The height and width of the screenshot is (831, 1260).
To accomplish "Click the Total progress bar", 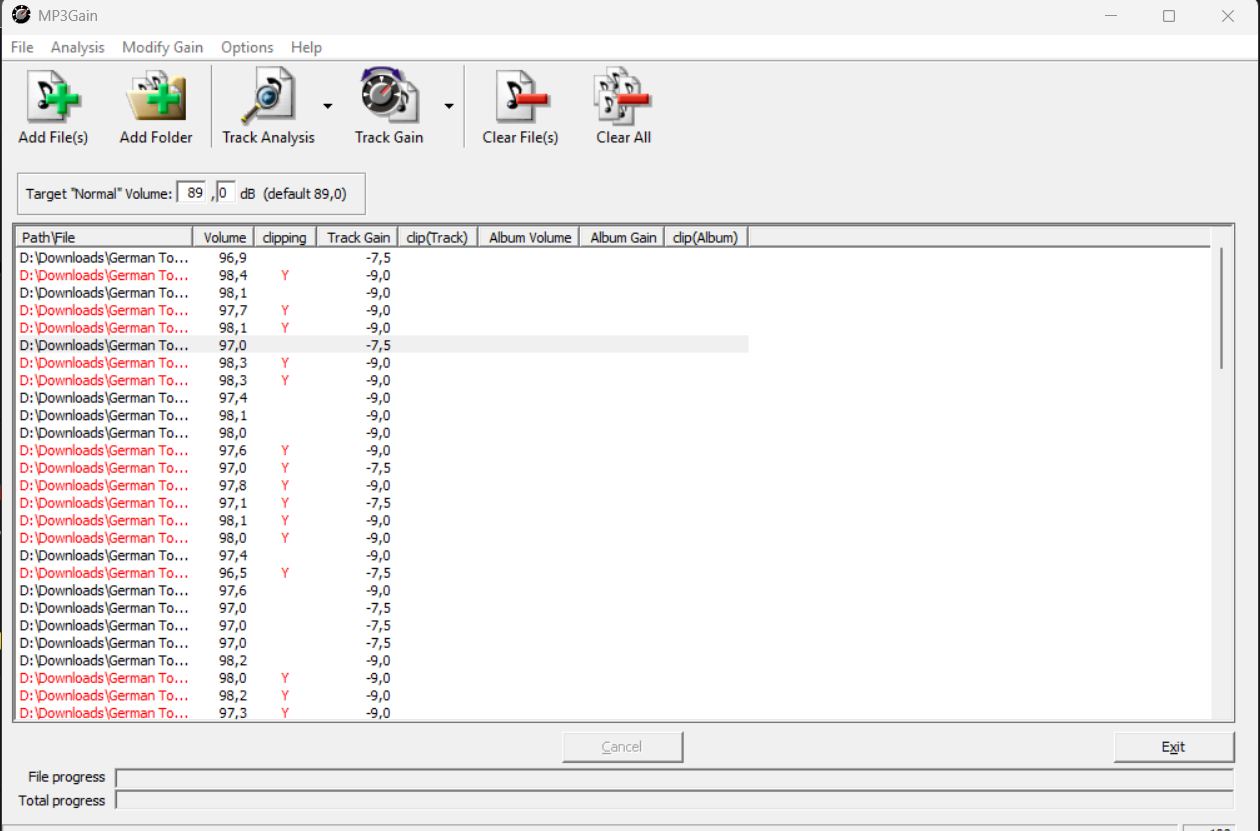I will 674,801.
